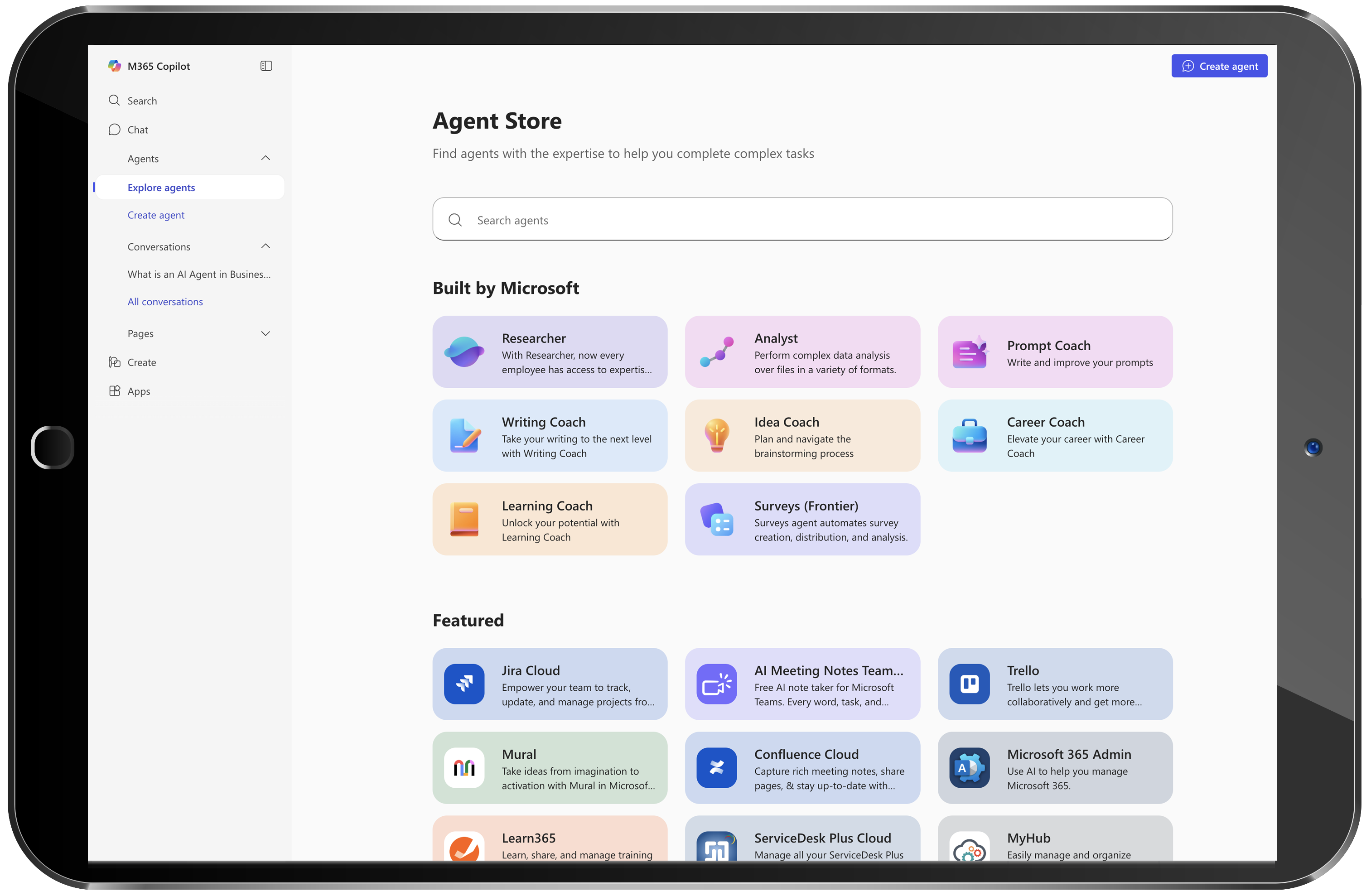Click the Jira Cloud icon
Screen dimensions: 1371x896
(464, 684)
